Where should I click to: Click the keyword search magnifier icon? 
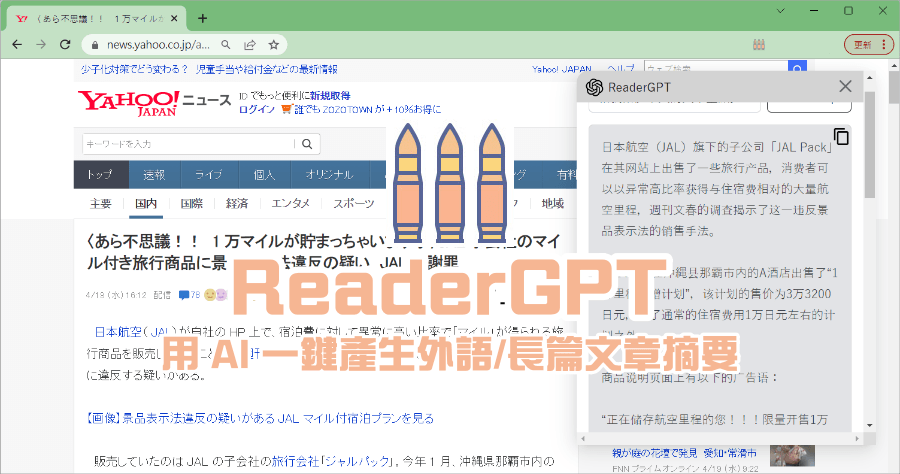[307, 144]
